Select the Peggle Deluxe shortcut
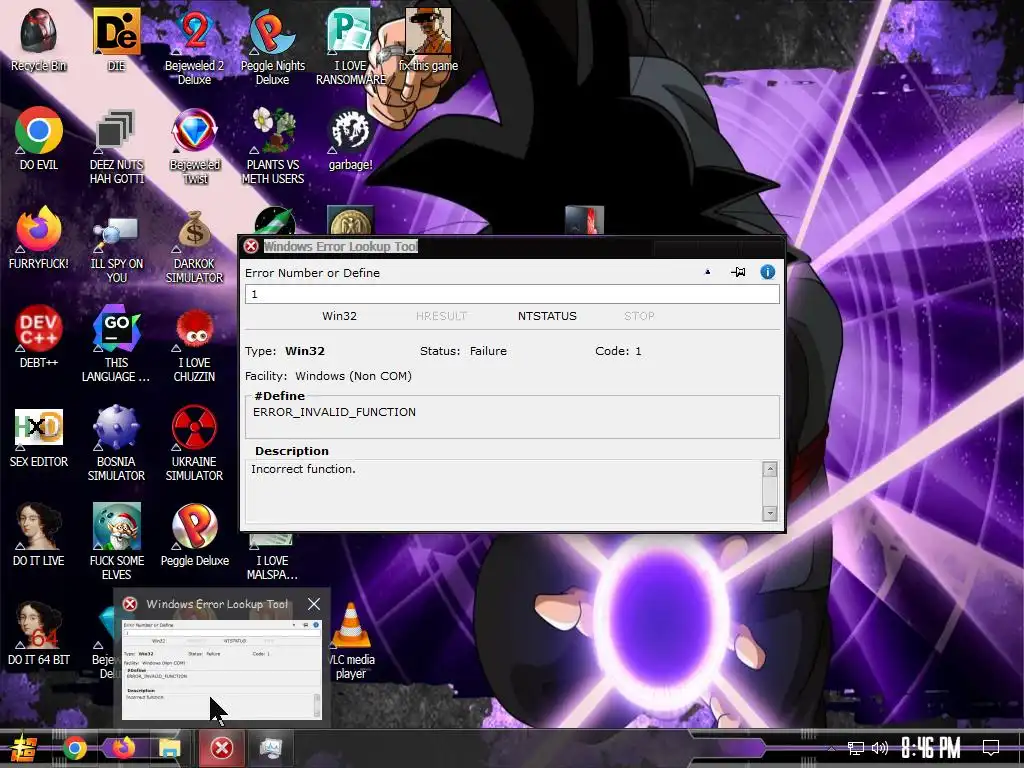This screenshot has width=1024, height=768. point(194,534)
